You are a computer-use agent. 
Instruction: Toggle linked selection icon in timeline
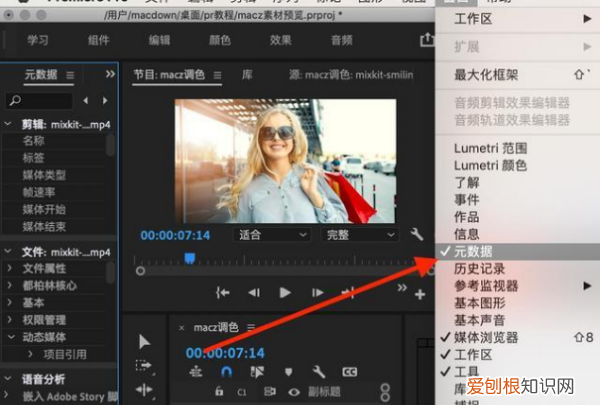pos(257,372)
